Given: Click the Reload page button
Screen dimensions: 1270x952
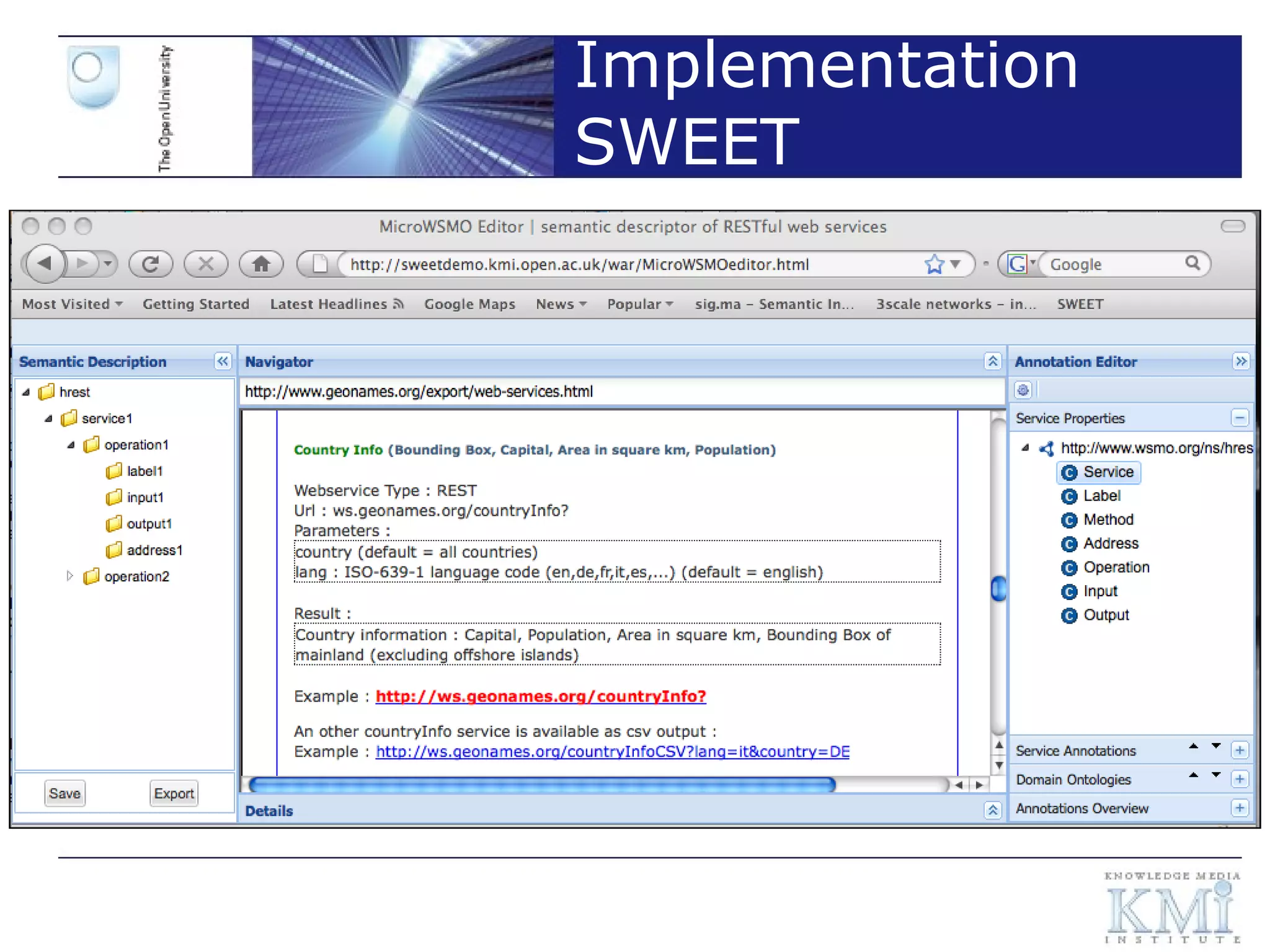Looking at the screenshot, I should pos(151,264).
